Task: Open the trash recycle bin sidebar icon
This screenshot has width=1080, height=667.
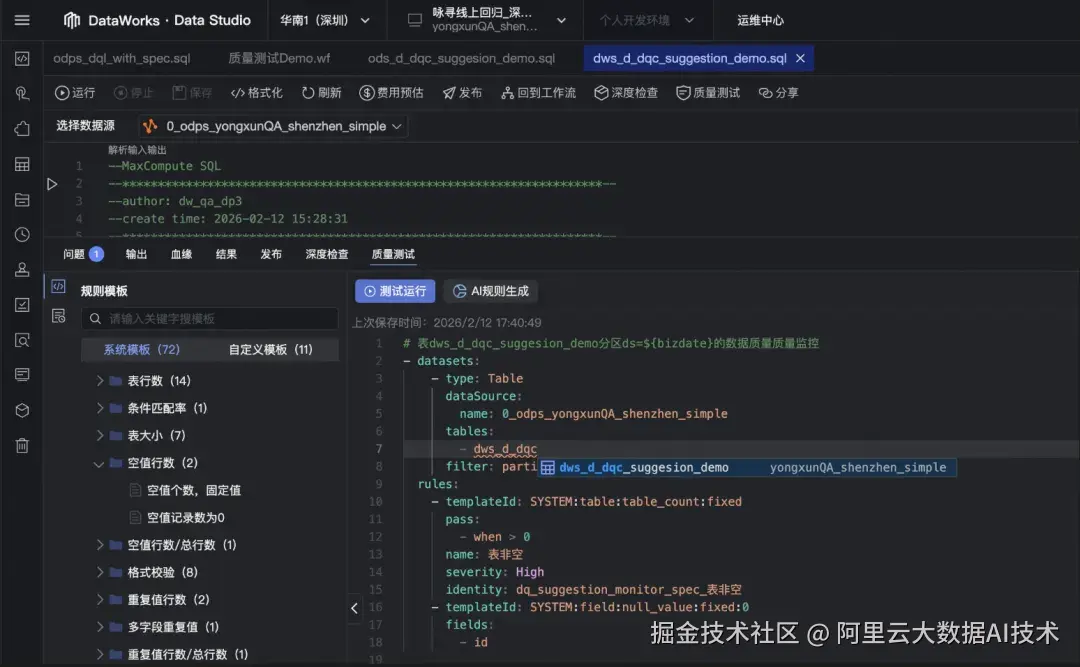Action: [x=22, y=446]
